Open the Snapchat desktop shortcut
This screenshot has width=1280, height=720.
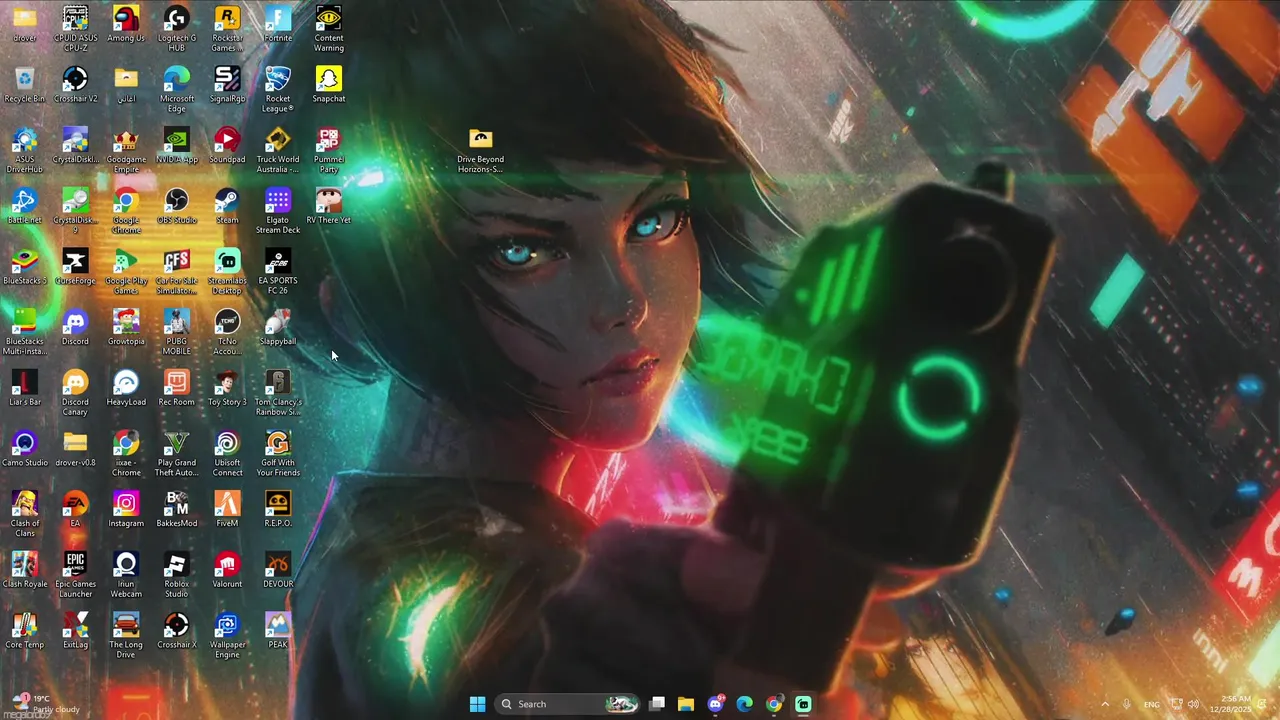329,86
